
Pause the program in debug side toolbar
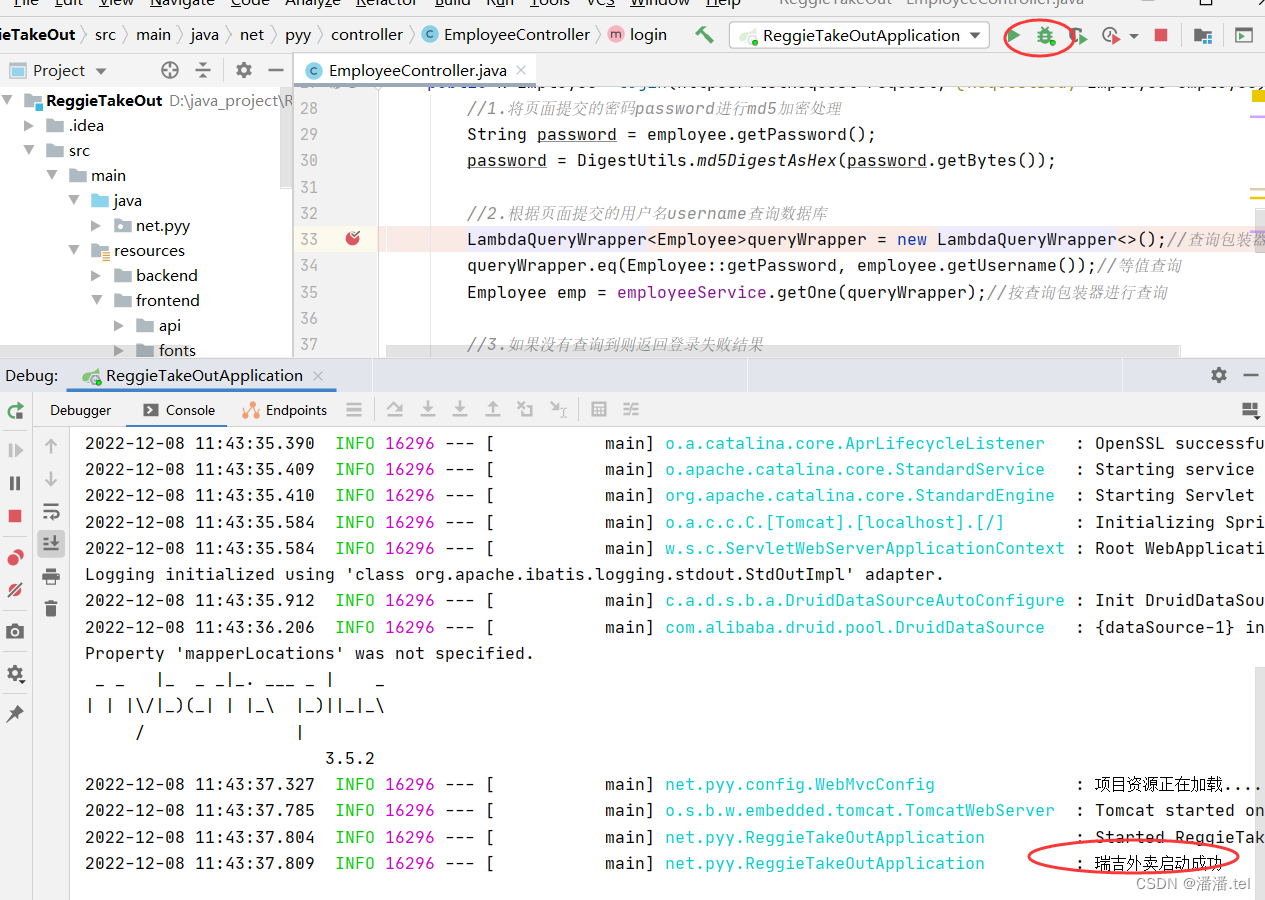coord(15,483)
